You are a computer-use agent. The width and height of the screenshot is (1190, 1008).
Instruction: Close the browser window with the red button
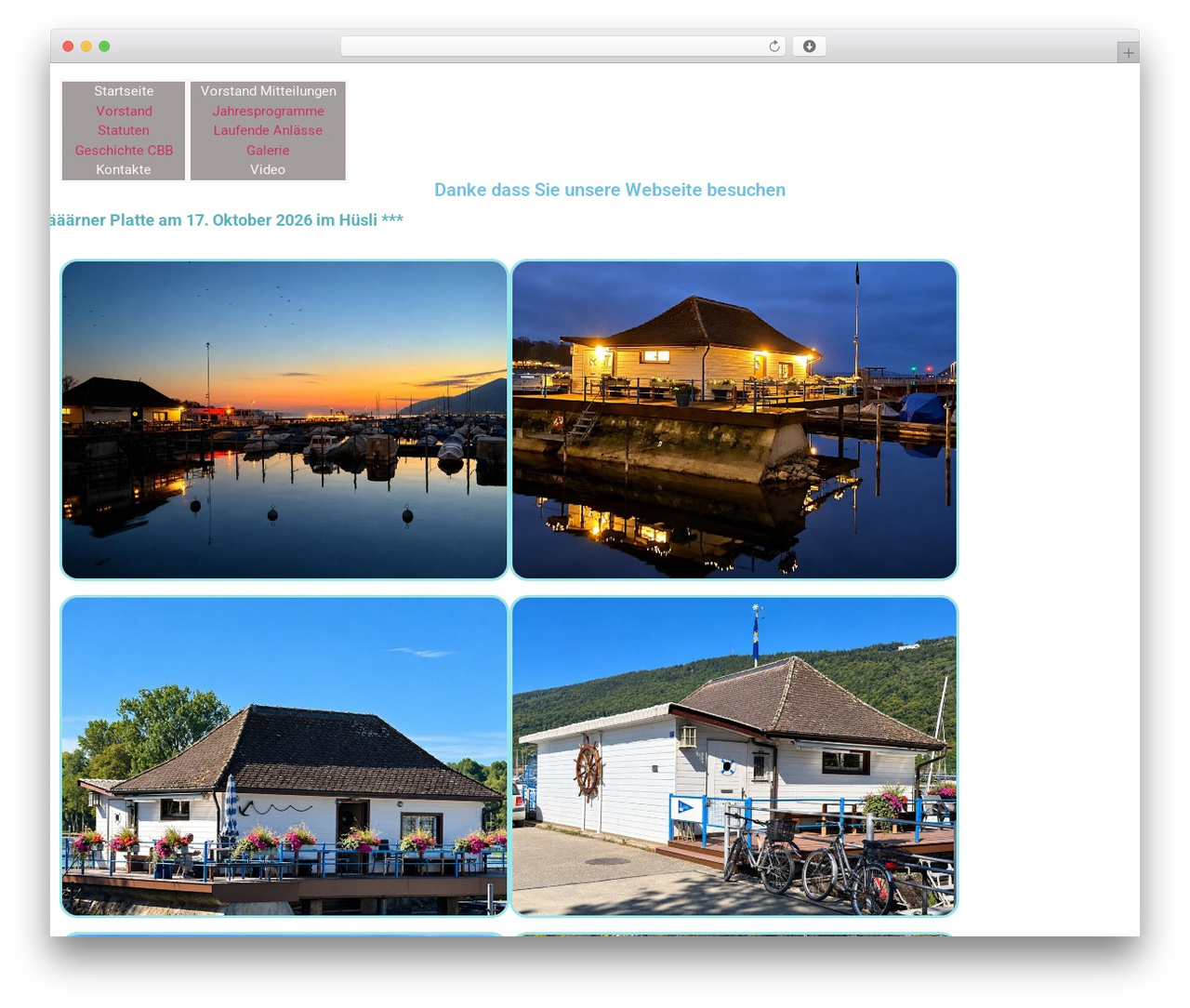68,46
